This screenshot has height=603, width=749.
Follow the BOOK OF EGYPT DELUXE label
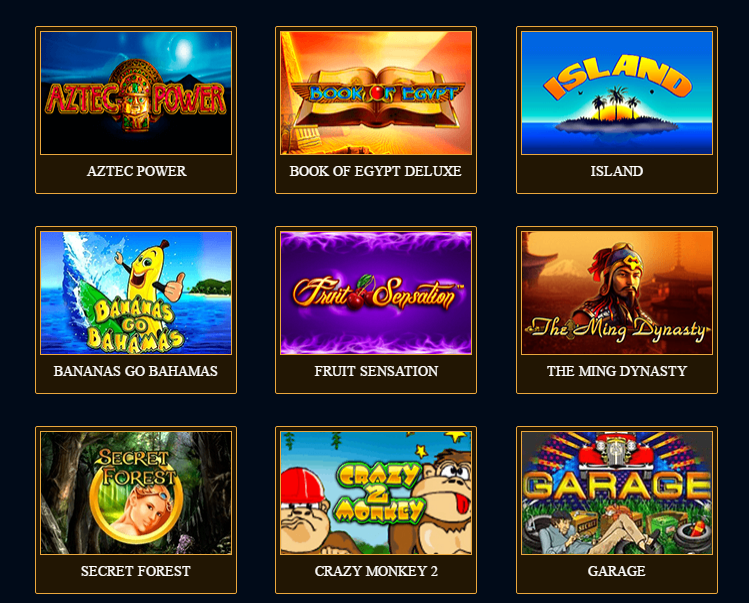(x=375, y=171)
